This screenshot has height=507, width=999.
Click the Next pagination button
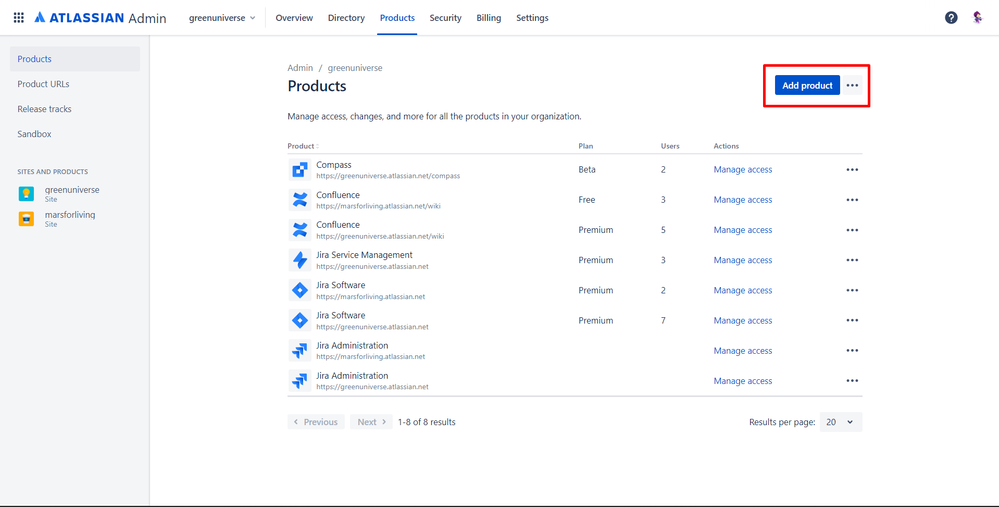tap(371, 422)
